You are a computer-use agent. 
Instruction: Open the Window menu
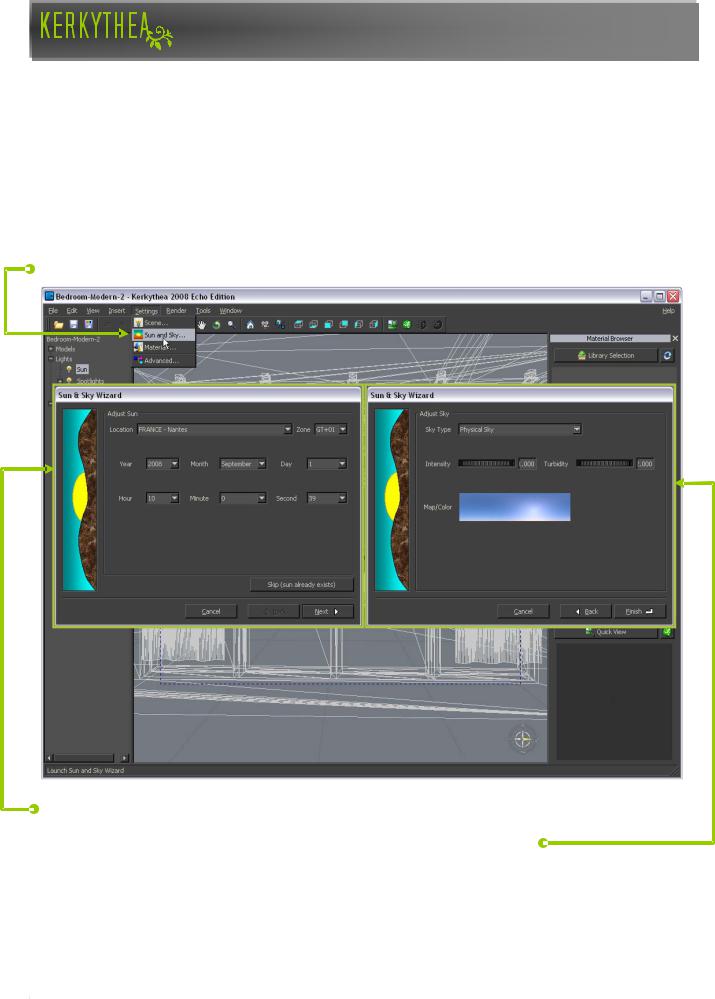[231, 311]
